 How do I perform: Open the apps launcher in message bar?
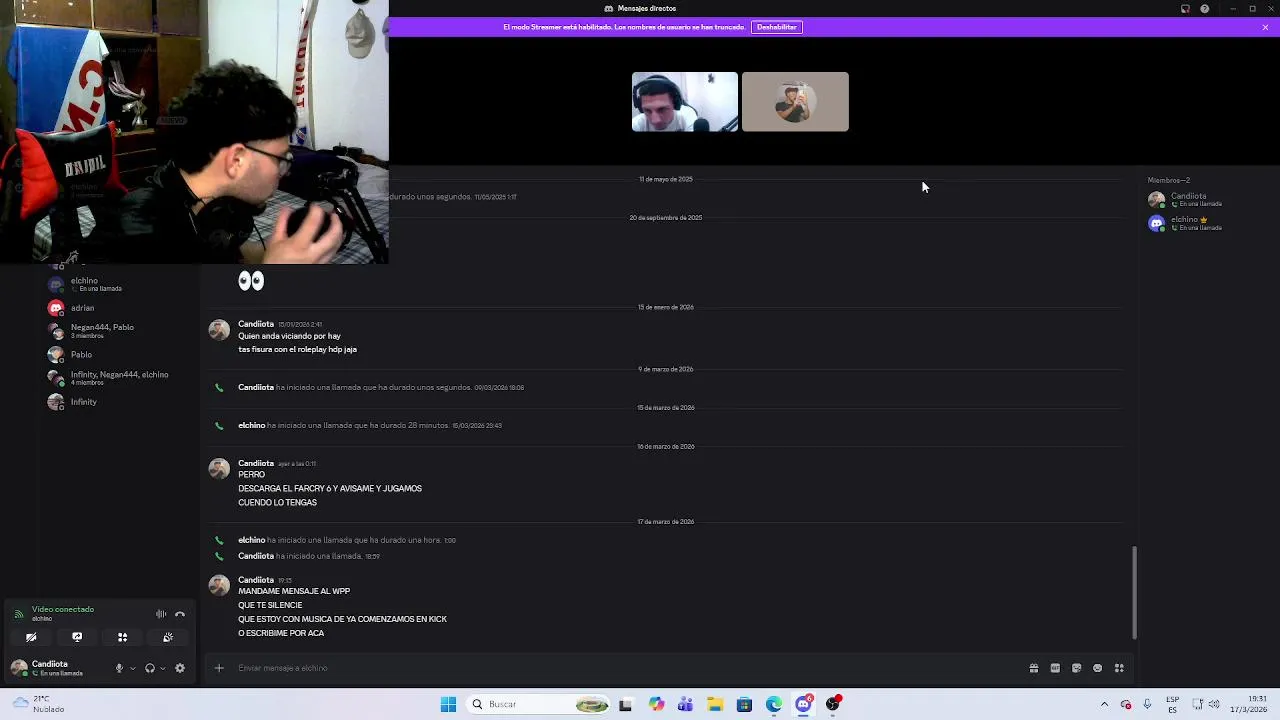click(1119, 668)
